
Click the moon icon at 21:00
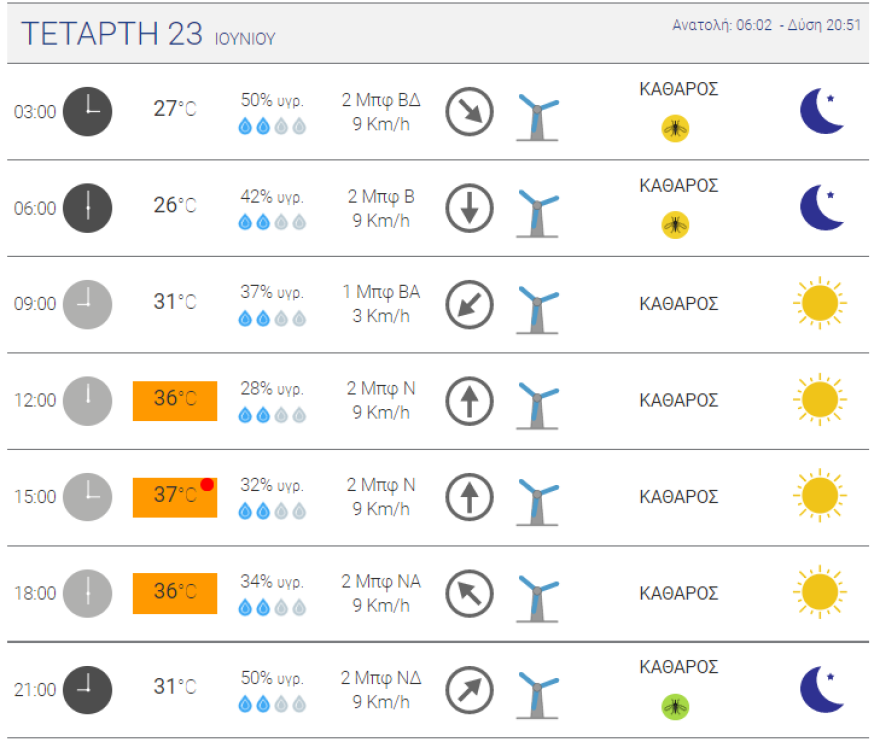822,689
